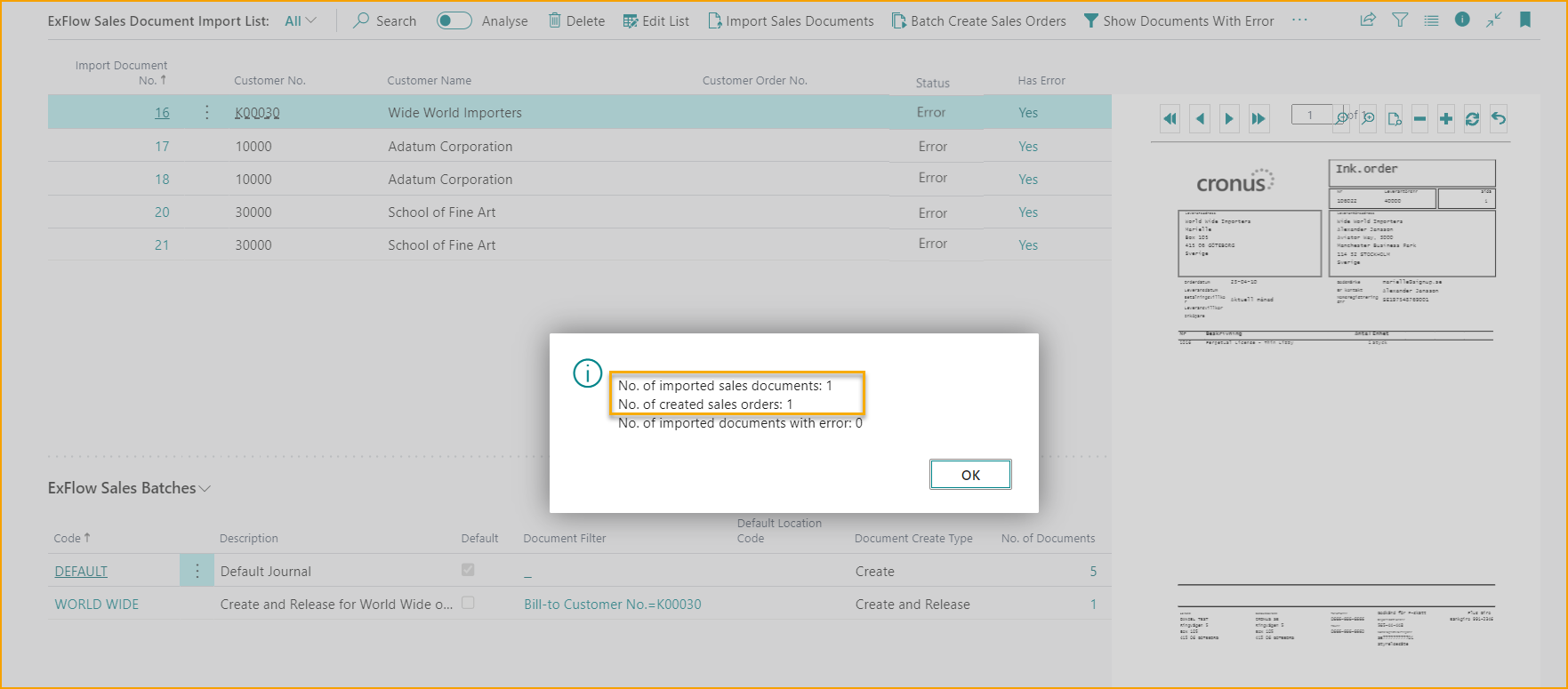
Task: Click Batch Create Sales Orders
Action: coord(978,20)
